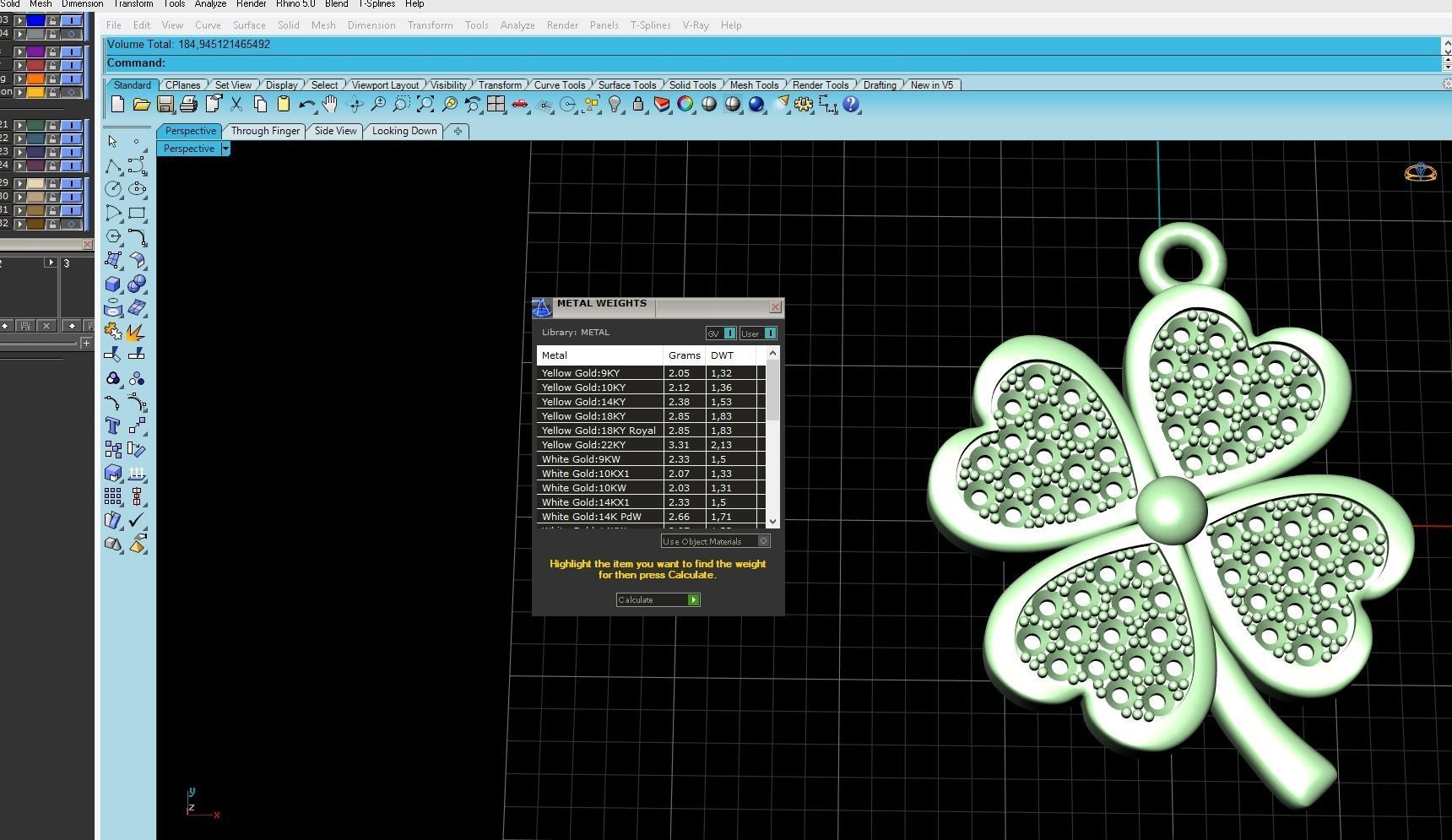Expand the arrow beside layer 30

tap(19, 197)
